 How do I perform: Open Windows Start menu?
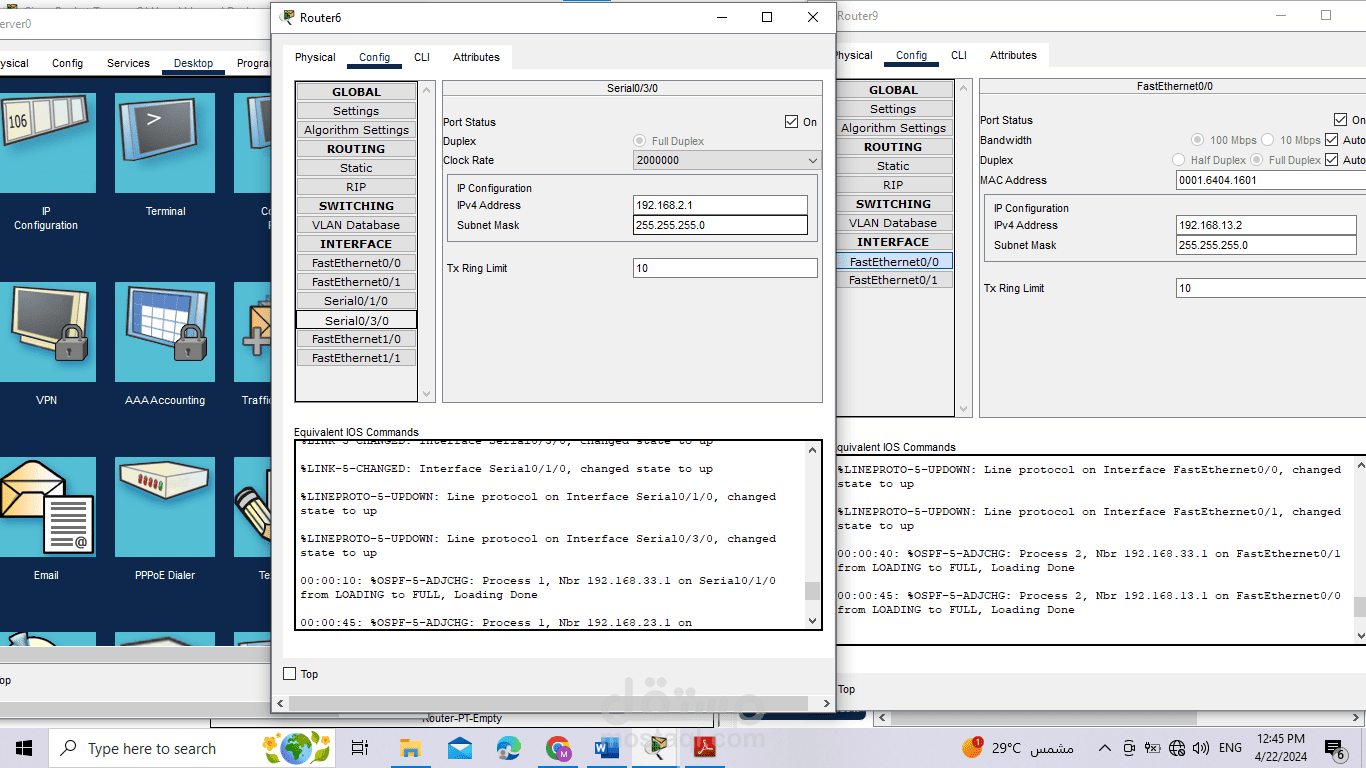(24, 748)
